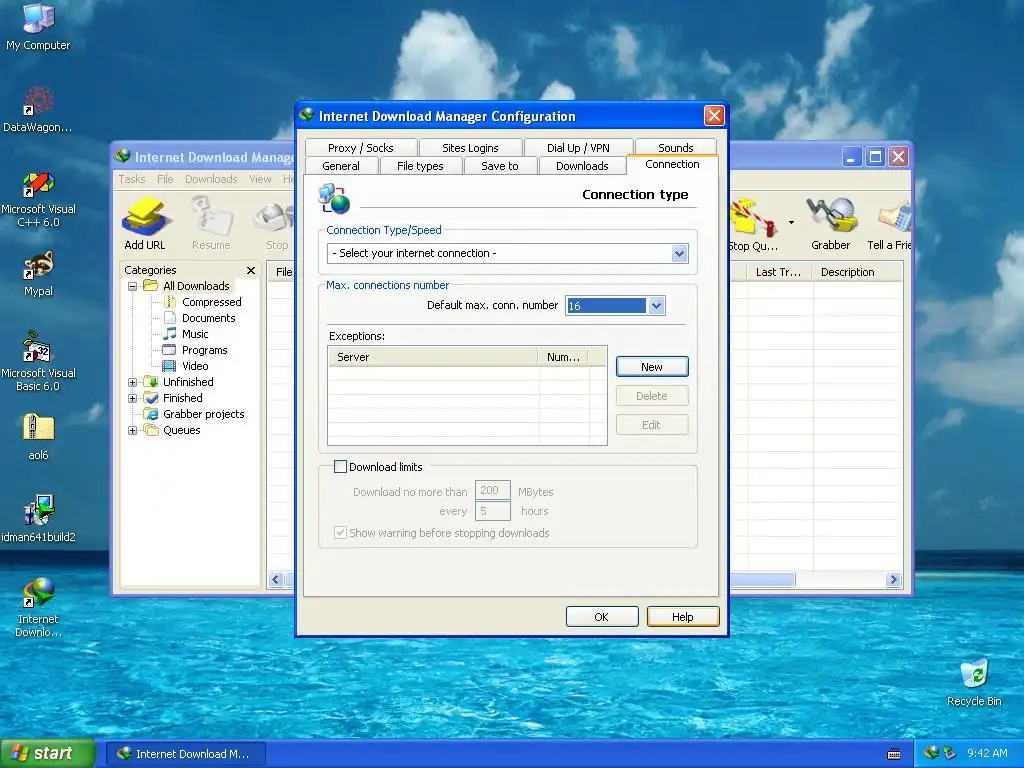Open the Recycle Bin
The height and width of the screenshot is (768, 1024).
(974, 682)
